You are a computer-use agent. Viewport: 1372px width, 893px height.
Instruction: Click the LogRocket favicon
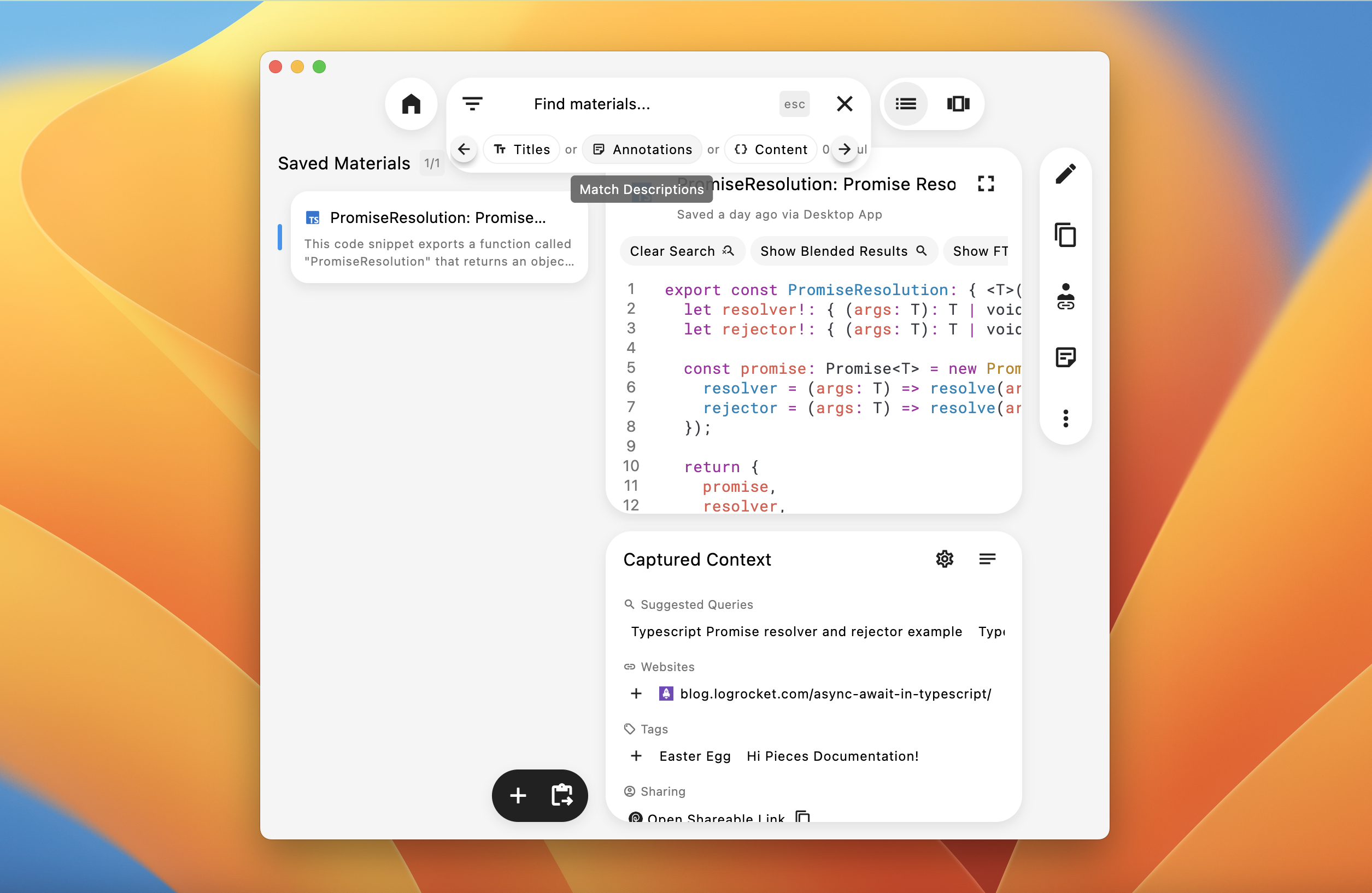coord(666,694)
